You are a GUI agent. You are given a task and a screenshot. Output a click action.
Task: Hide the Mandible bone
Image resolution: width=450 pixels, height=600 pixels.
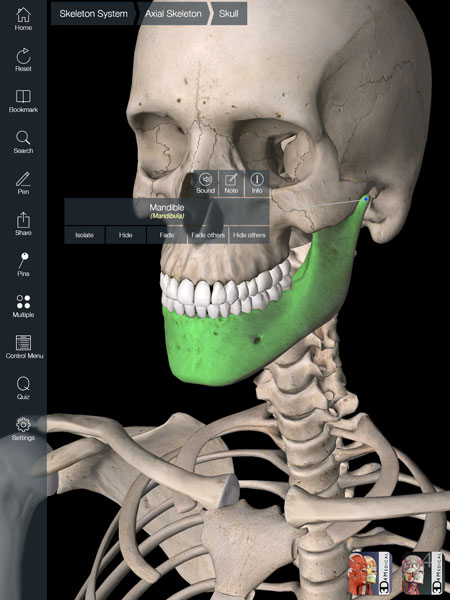tap(126, 235)
